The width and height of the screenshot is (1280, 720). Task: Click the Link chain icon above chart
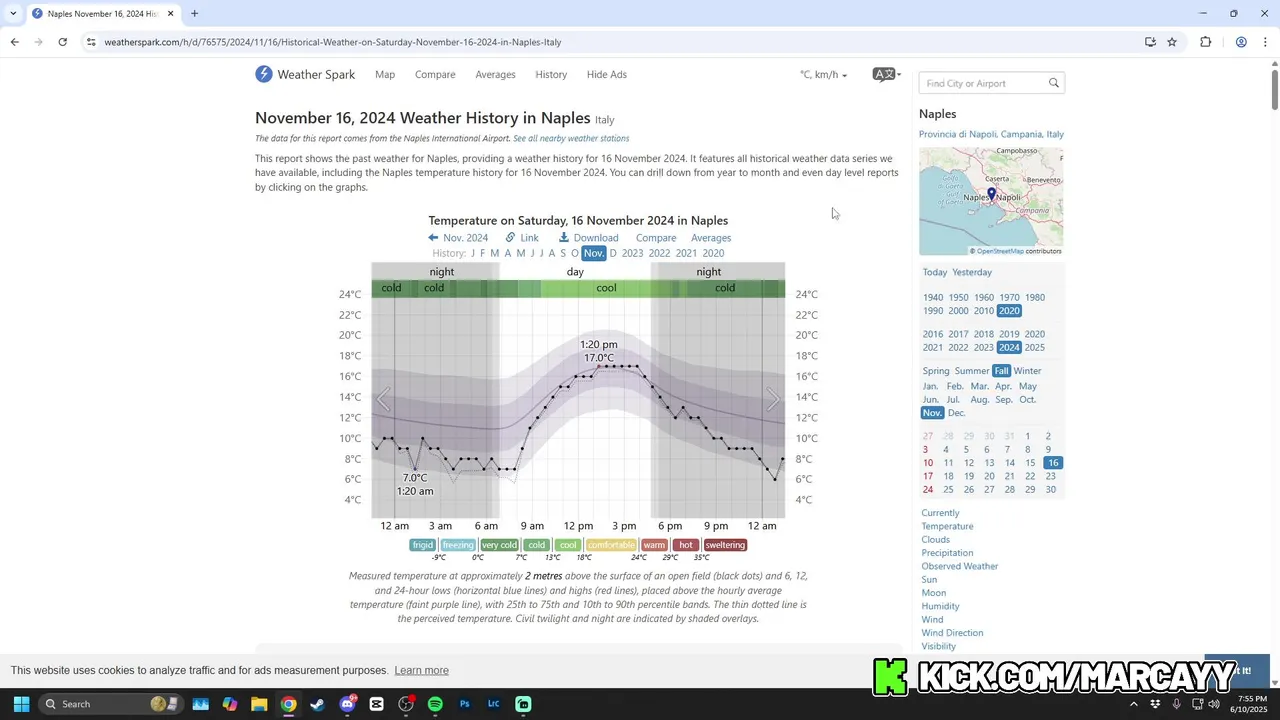[x=510, y=238]
